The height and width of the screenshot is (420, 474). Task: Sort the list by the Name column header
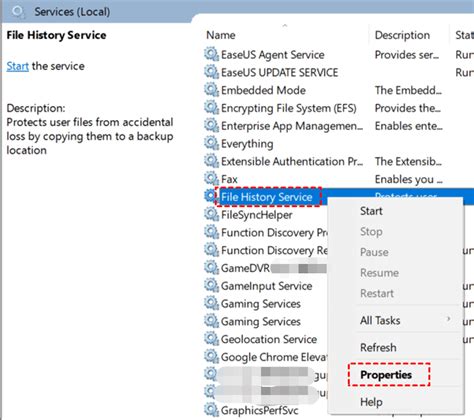coord(221,35)
